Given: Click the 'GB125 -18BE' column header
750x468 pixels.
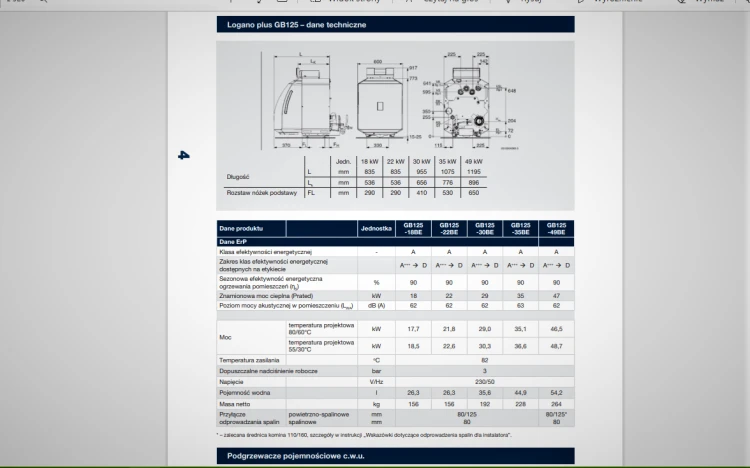Looking at the screenshot, I should point(413,229).
